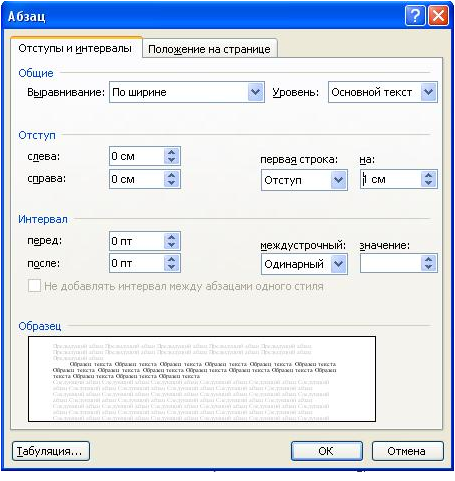Increase first line indent value arrow
This screenshot has height=481, width=455.
429,175
